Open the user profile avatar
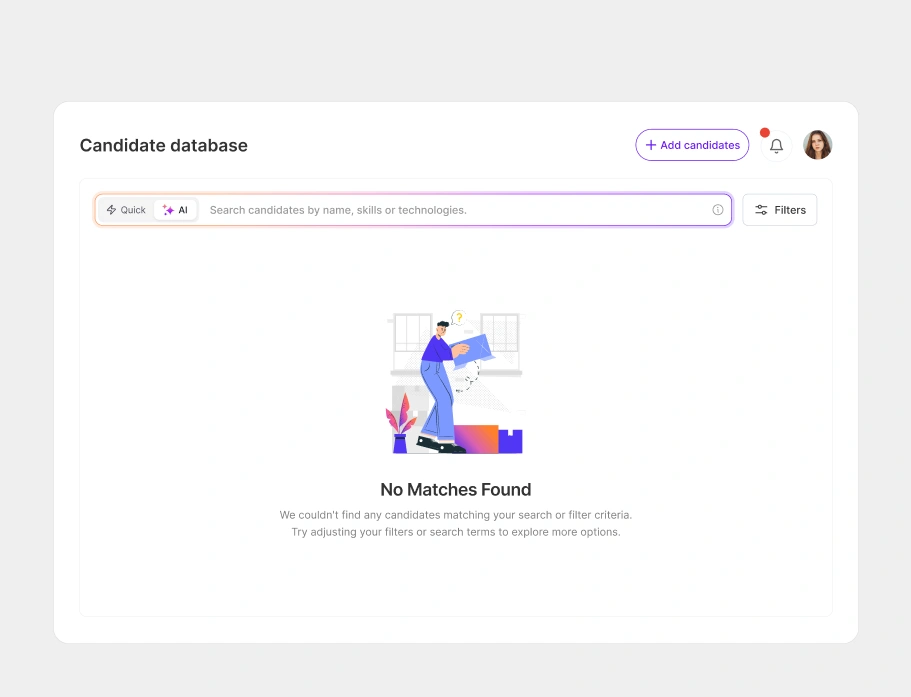This screenshot has height=697, width=911. pyautogui.click(x=817, y=145)
